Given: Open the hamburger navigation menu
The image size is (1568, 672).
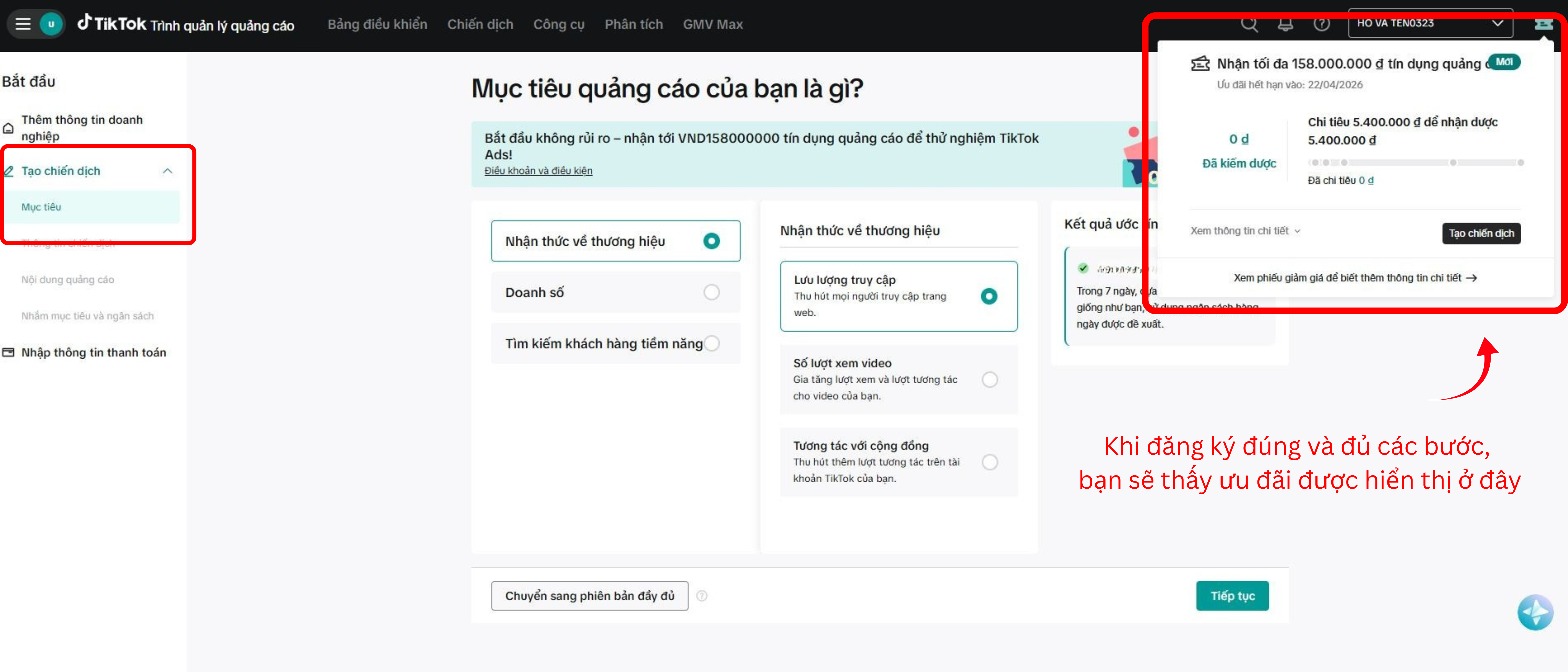Looking at the screenshot, I should point(22,24).
